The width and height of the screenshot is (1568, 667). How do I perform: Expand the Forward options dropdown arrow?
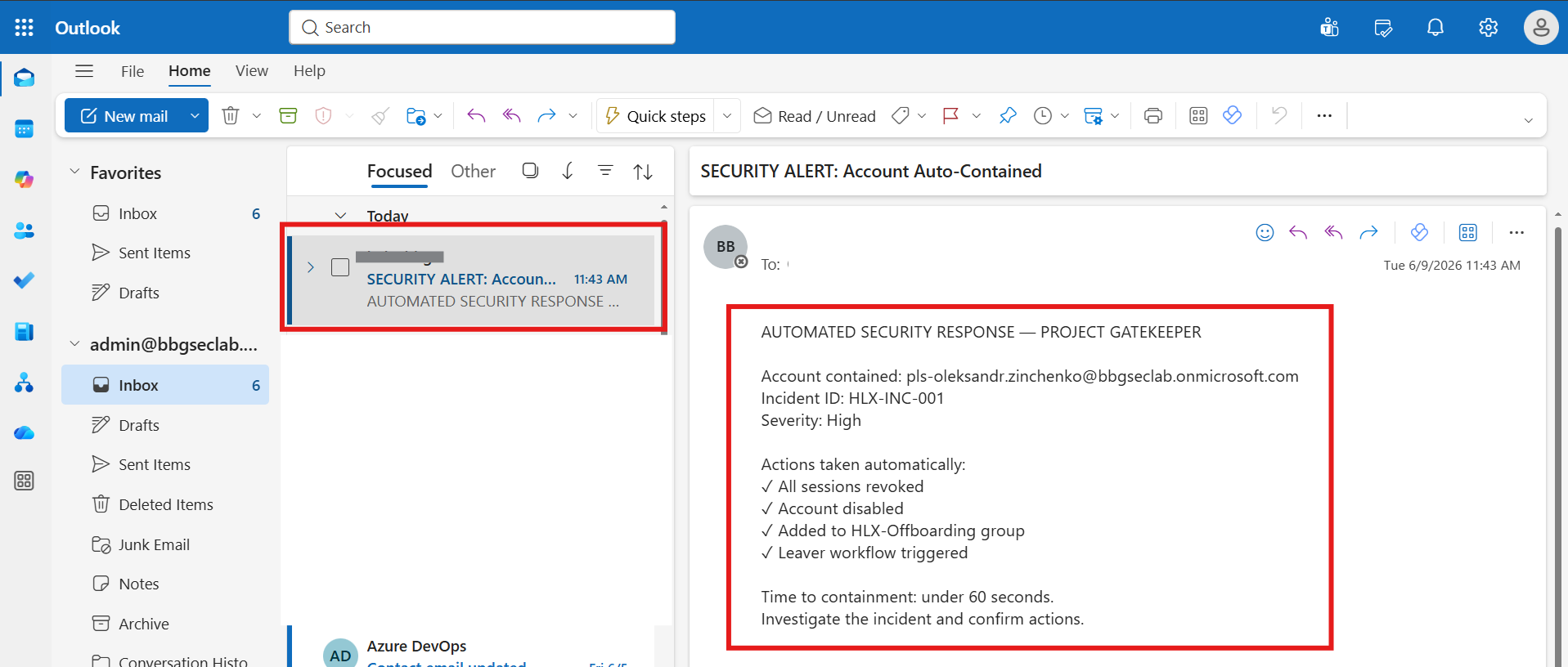point(573,116)
